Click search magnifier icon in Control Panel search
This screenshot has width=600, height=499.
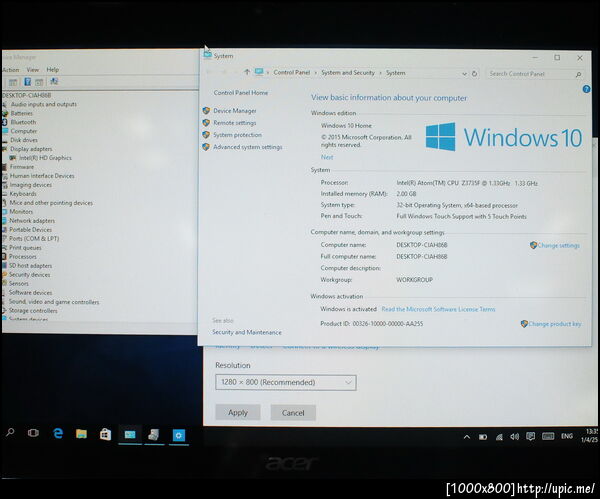pos(579,74)
